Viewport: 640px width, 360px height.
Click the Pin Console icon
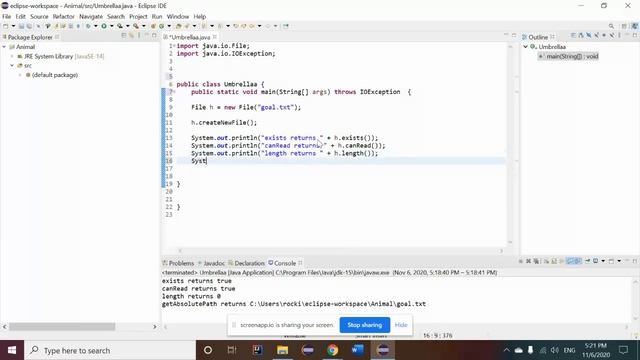click(588, 261)
